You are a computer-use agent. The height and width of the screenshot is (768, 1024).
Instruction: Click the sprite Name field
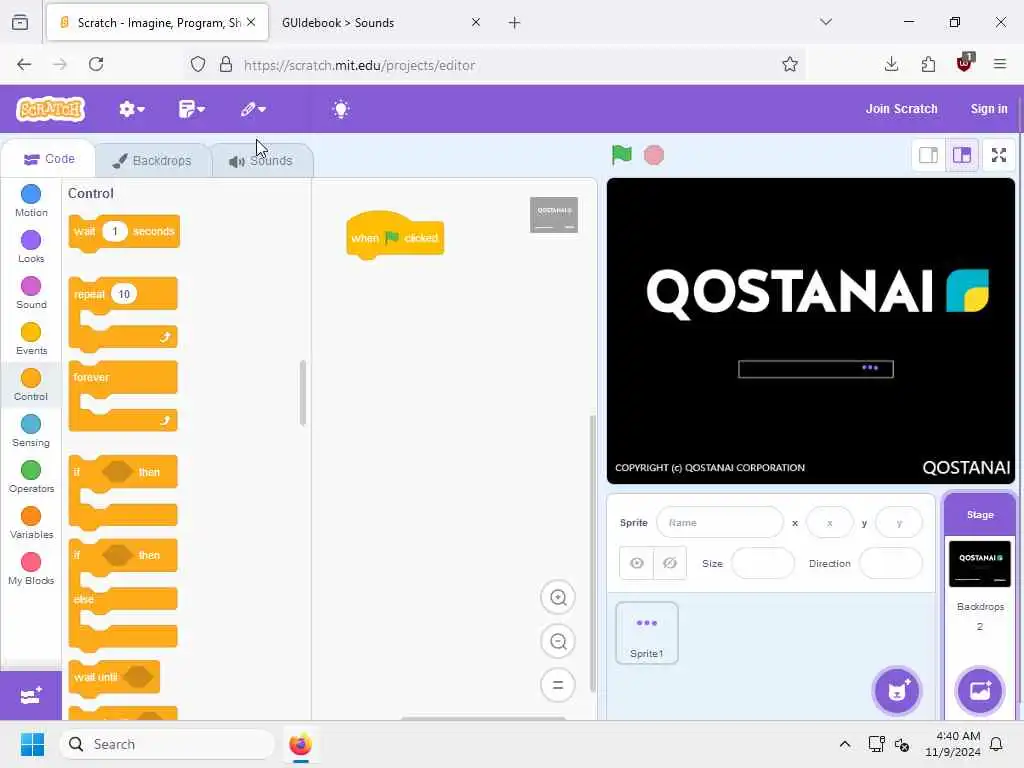(720, 522)
